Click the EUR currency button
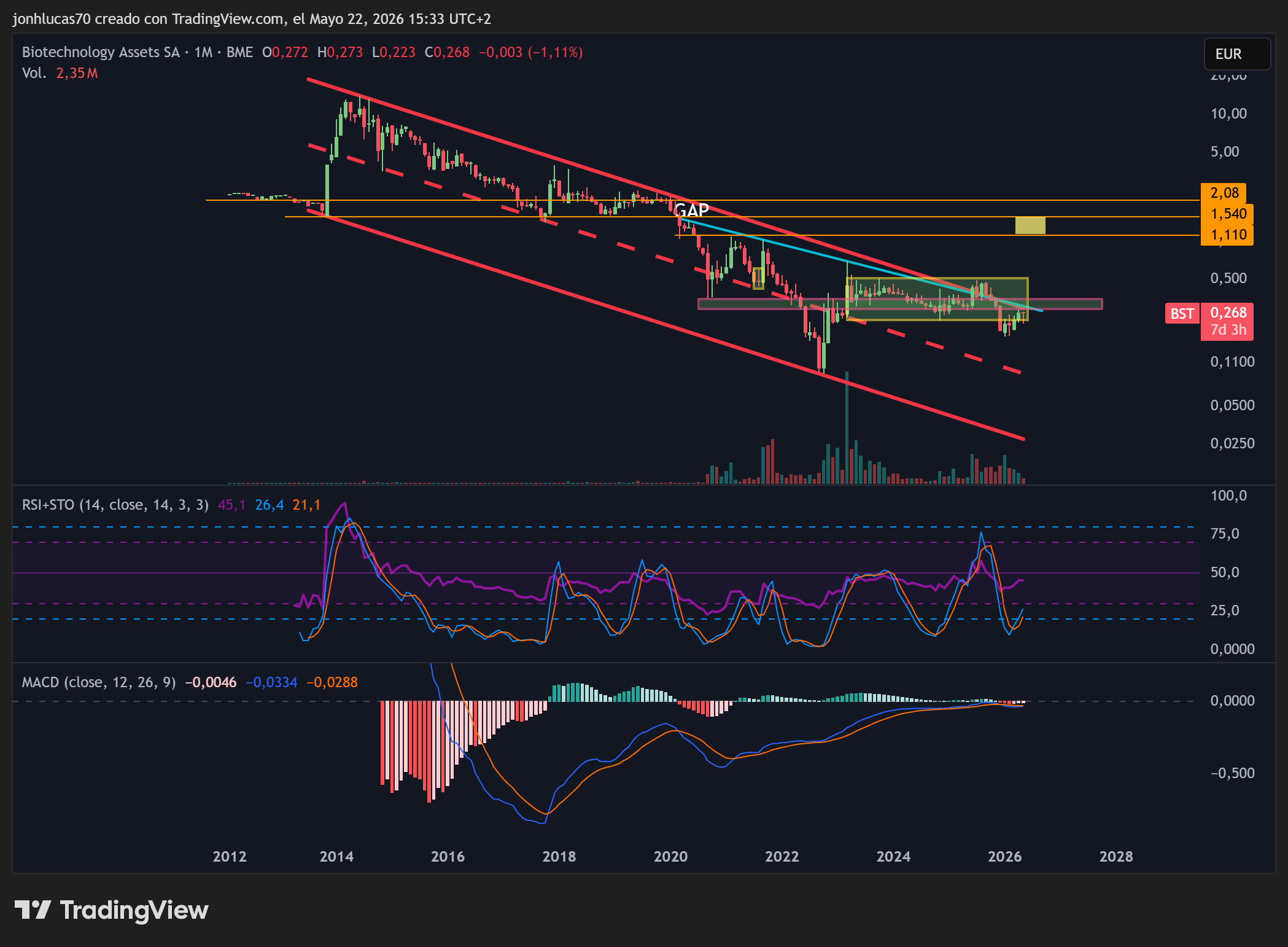Viewport: 1288px width, 947px height. pyautogui.click(x=1236, y=54)
